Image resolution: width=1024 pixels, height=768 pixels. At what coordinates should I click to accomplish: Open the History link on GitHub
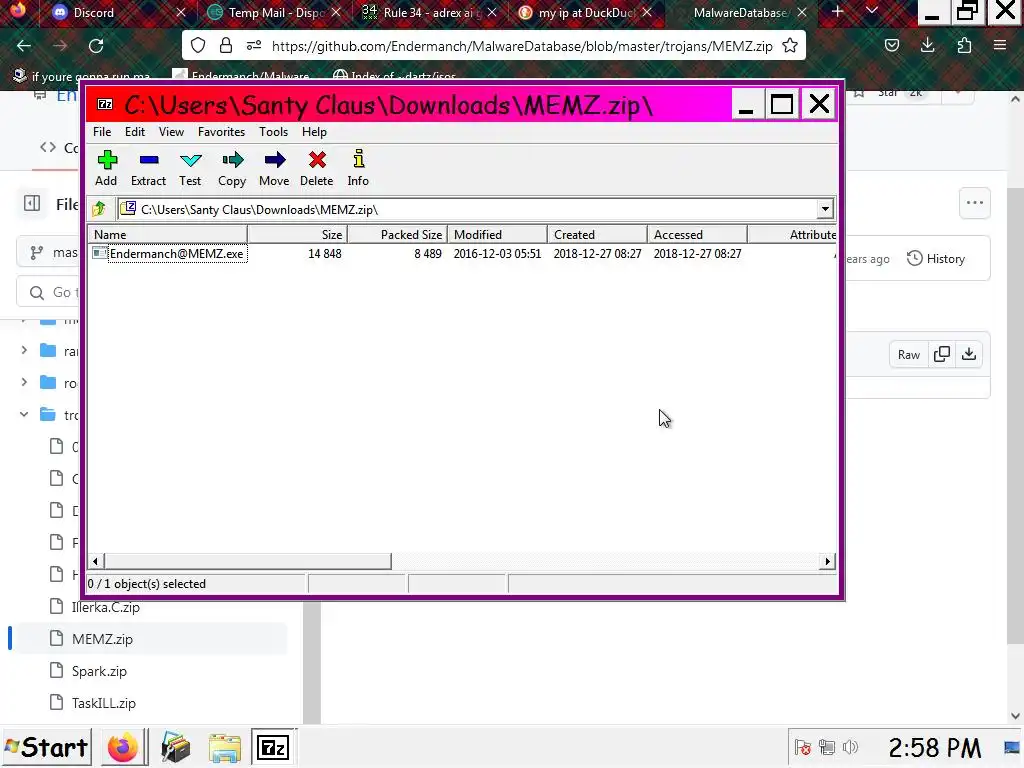coord(936,259)
